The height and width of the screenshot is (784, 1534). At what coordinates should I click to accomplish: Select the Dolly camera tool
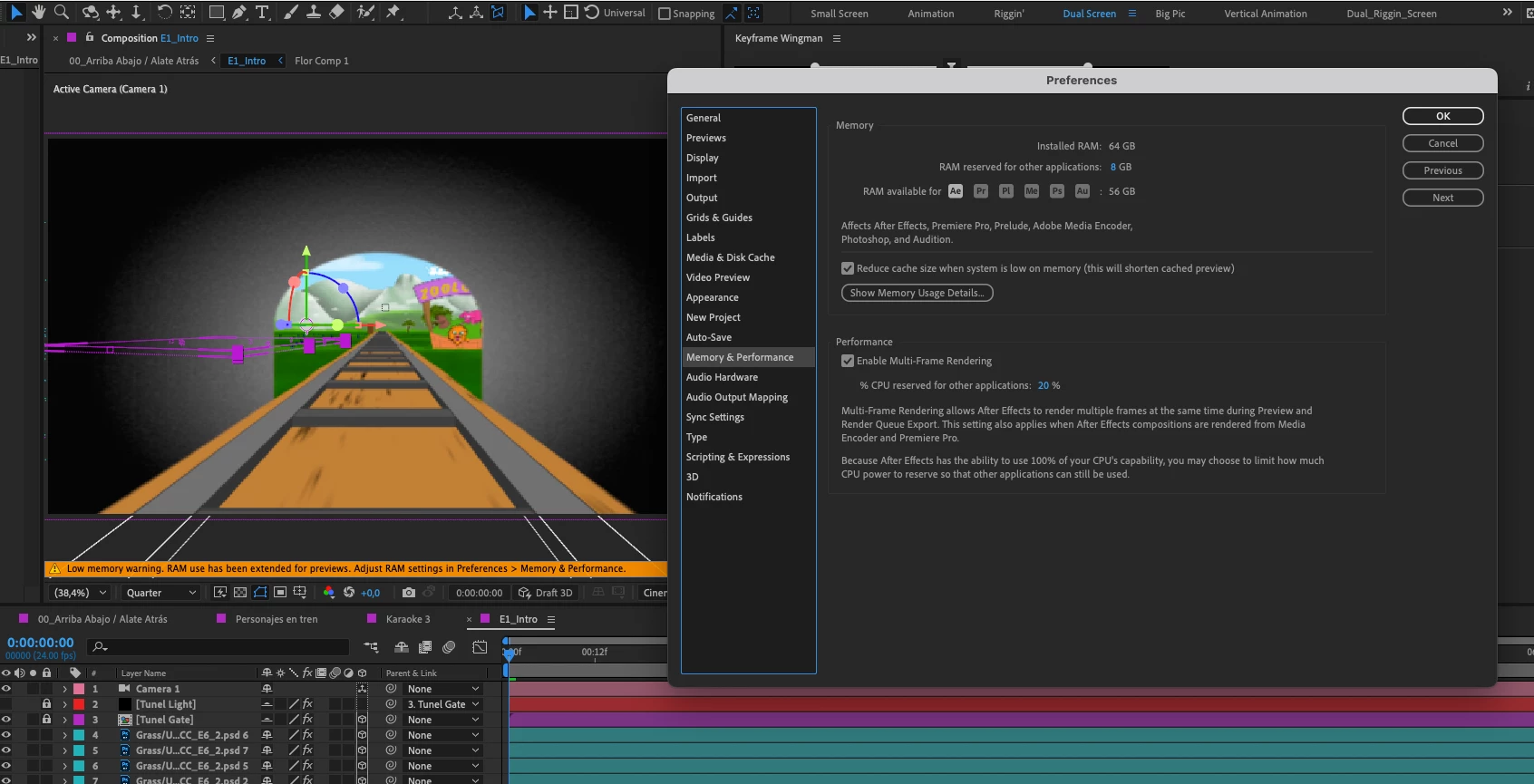coord(136,12)
